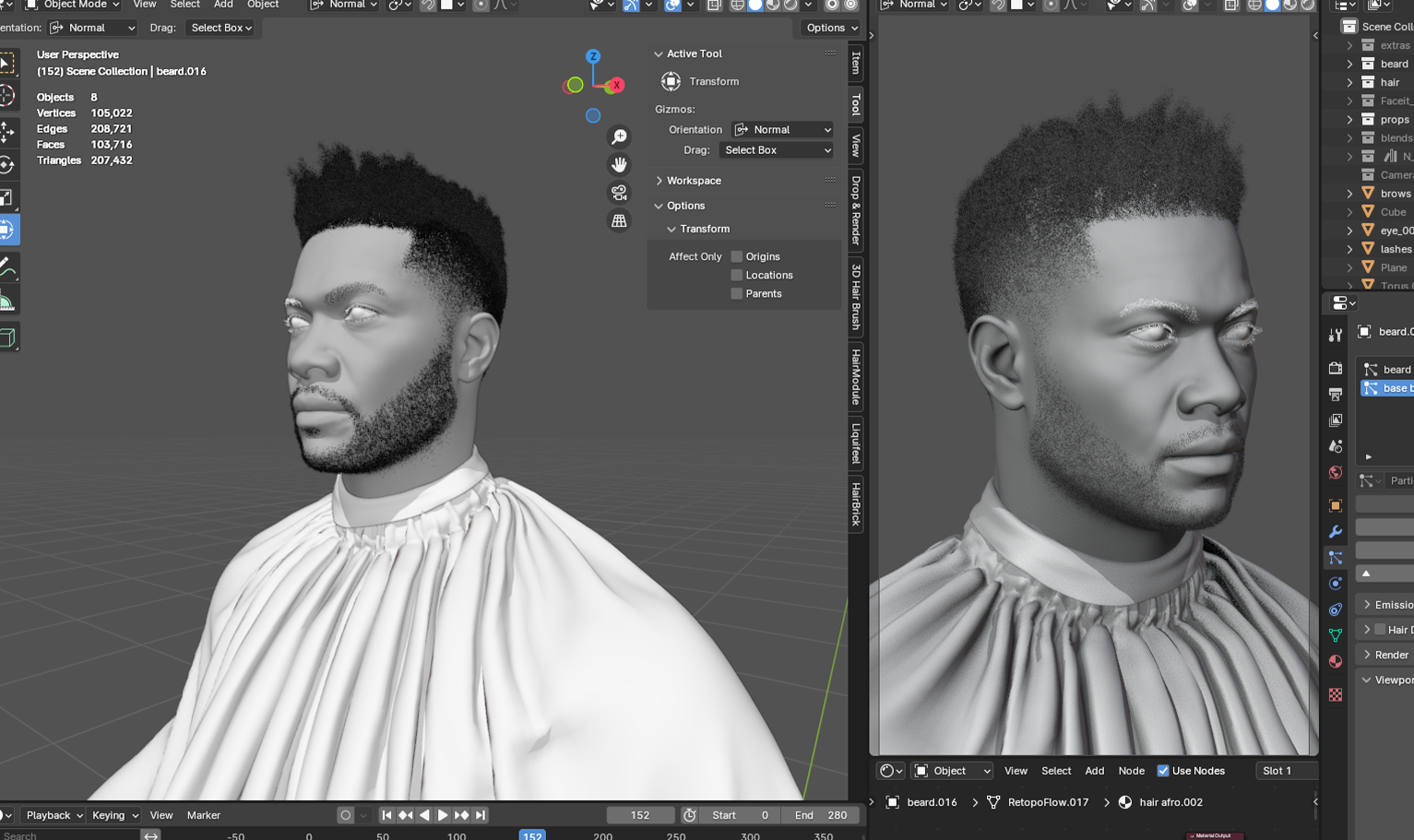Screen dimensions: 1414x840
Task: Enable the Origins checkbox under Affect Only
Action: 737,256
